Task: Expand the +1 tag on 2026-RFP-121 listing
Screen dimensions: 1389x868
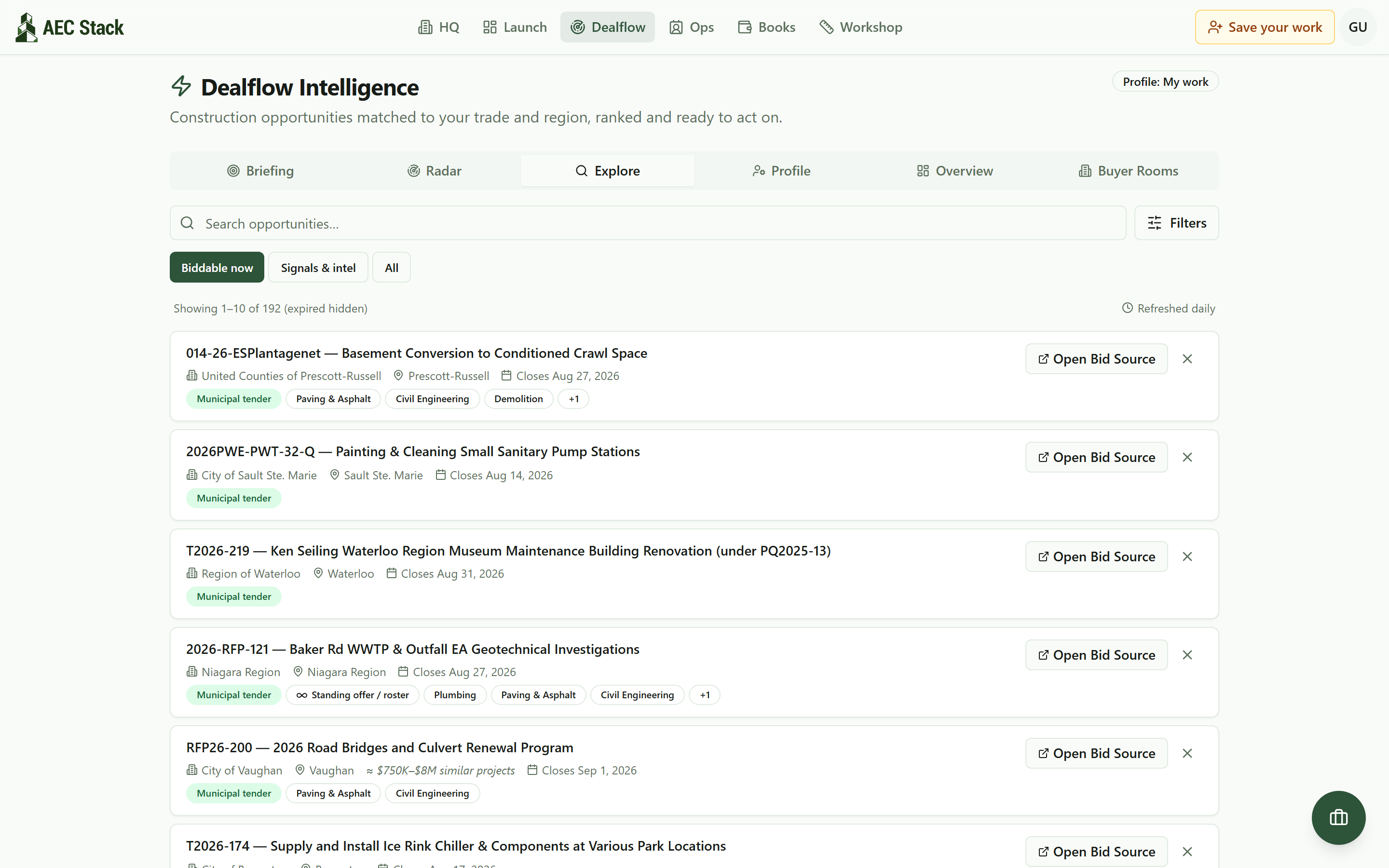Action: point(704,694)
